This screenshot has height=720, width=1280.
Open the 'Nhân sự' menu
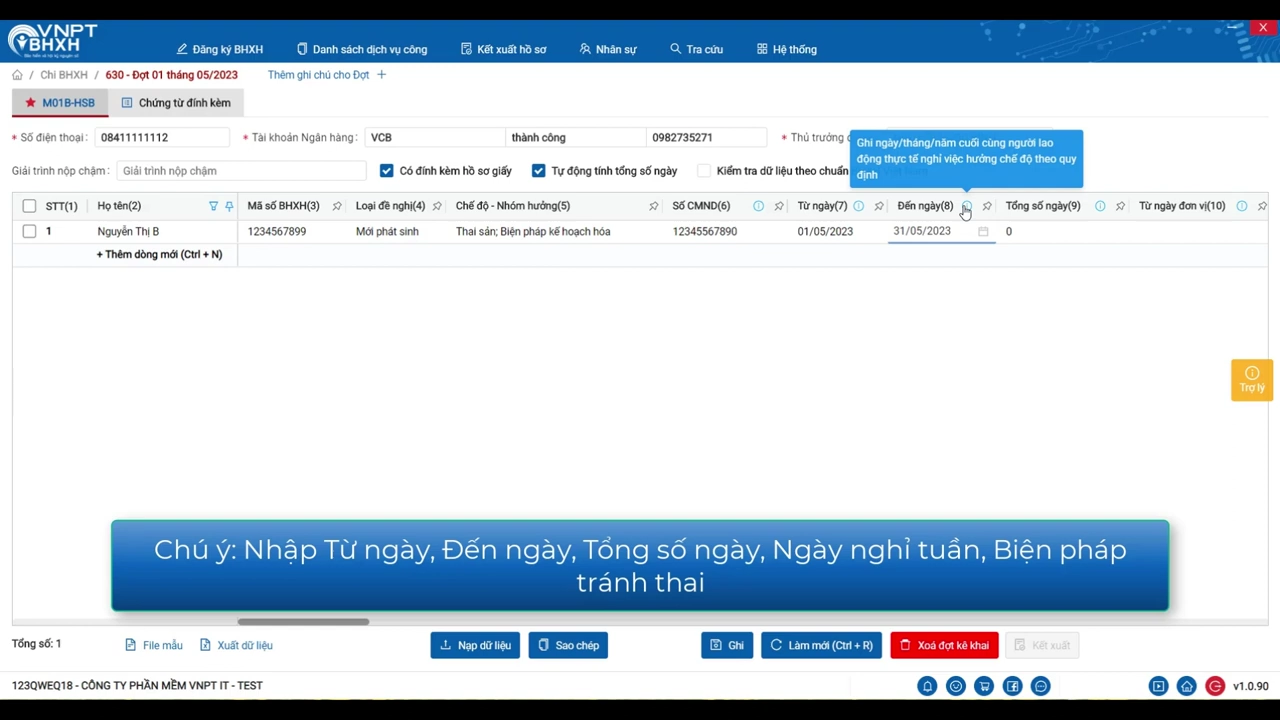click(608, 49)
